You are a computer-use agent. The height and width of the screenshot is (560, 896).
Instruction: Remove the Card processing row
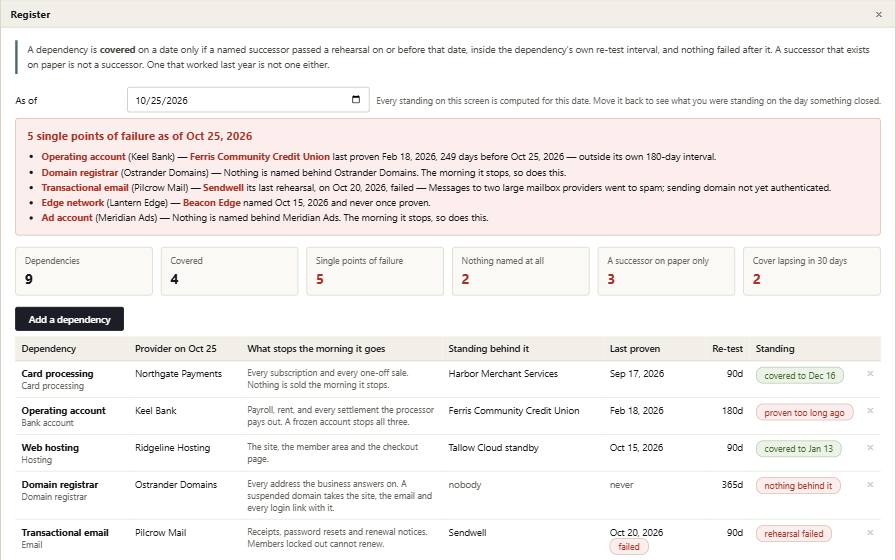click(870, 374)
